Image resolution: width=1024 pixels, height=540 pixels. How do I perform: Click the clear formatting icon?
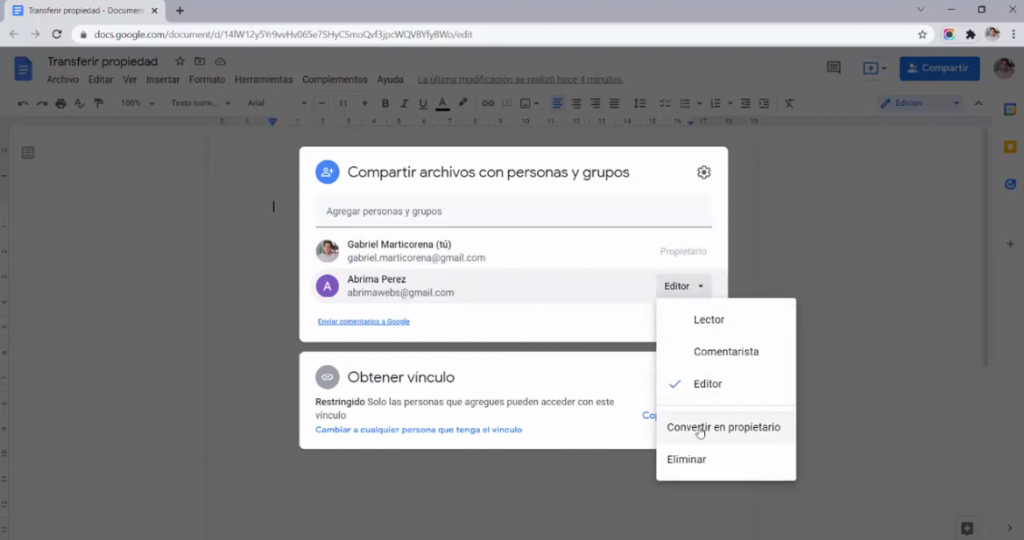coord(789,103)
